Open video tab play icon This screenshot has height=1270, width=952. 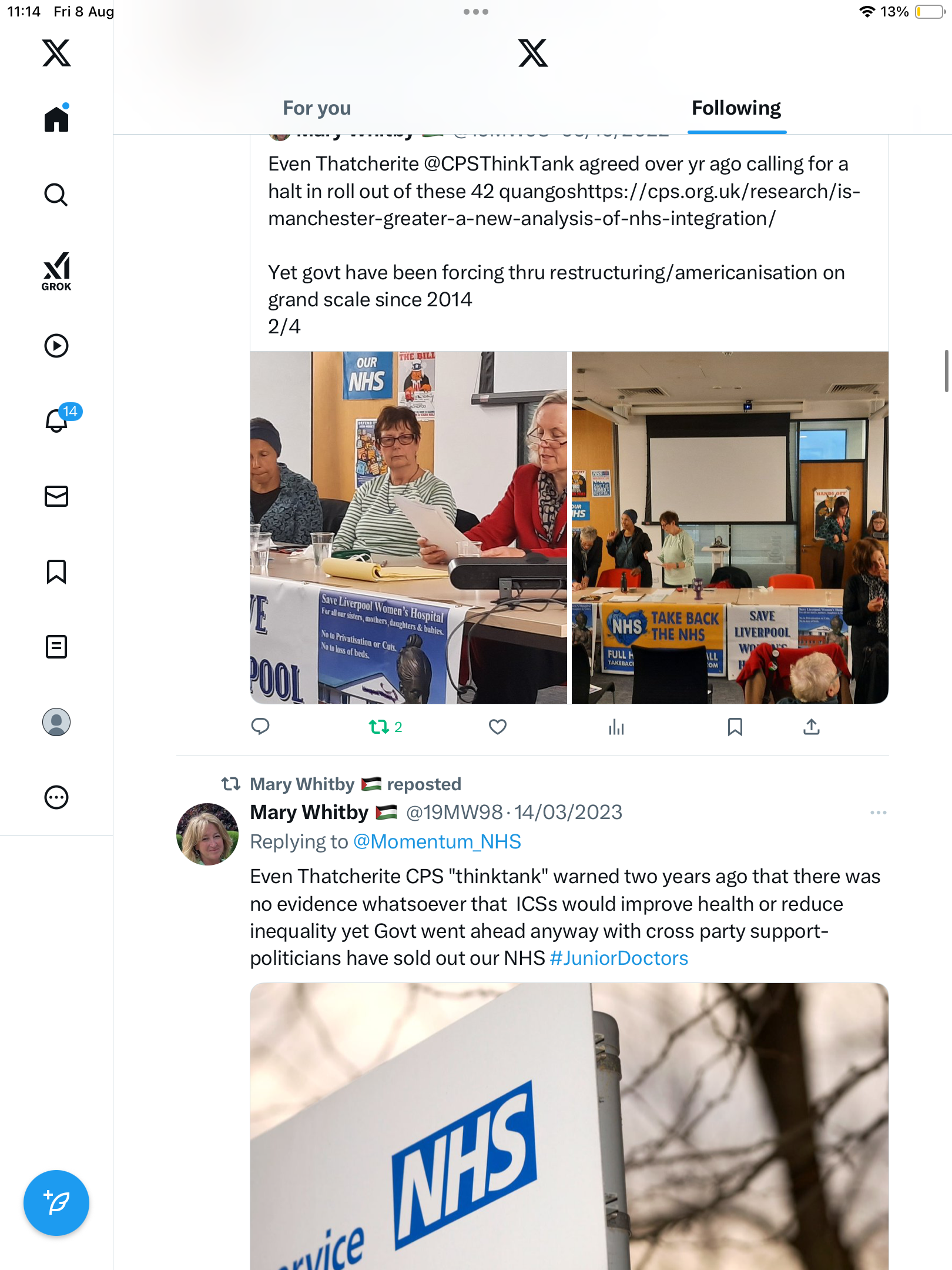coord(56,346)
